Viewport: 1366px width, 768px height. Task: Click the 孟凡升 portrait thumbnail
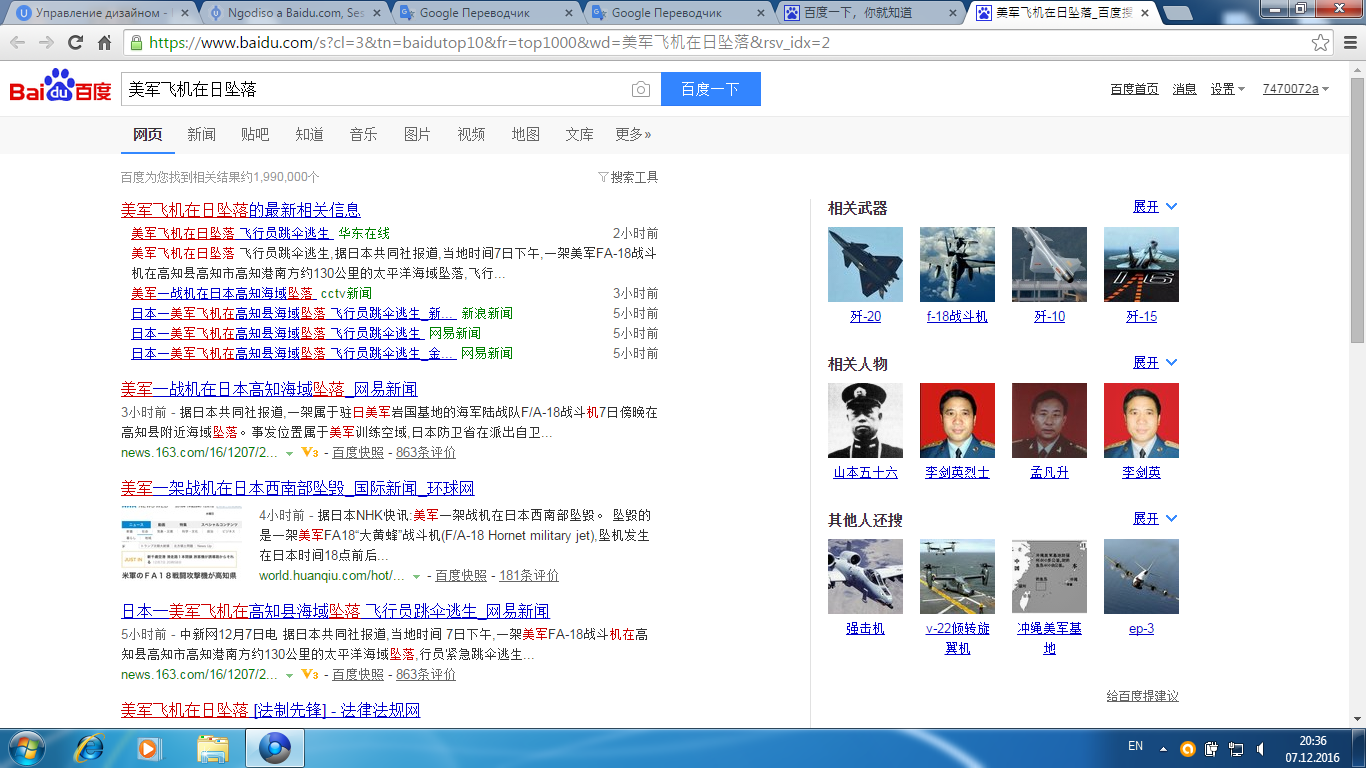pyautogui.click(x=1049, y=420)
